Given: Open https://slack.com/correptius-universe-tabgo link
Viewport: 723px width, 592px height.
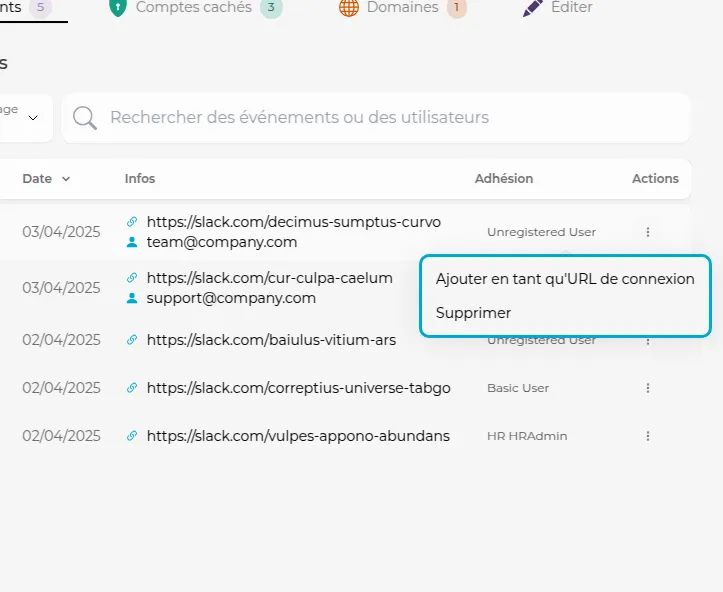Looking at the screenshot, I should coord(298,388).
